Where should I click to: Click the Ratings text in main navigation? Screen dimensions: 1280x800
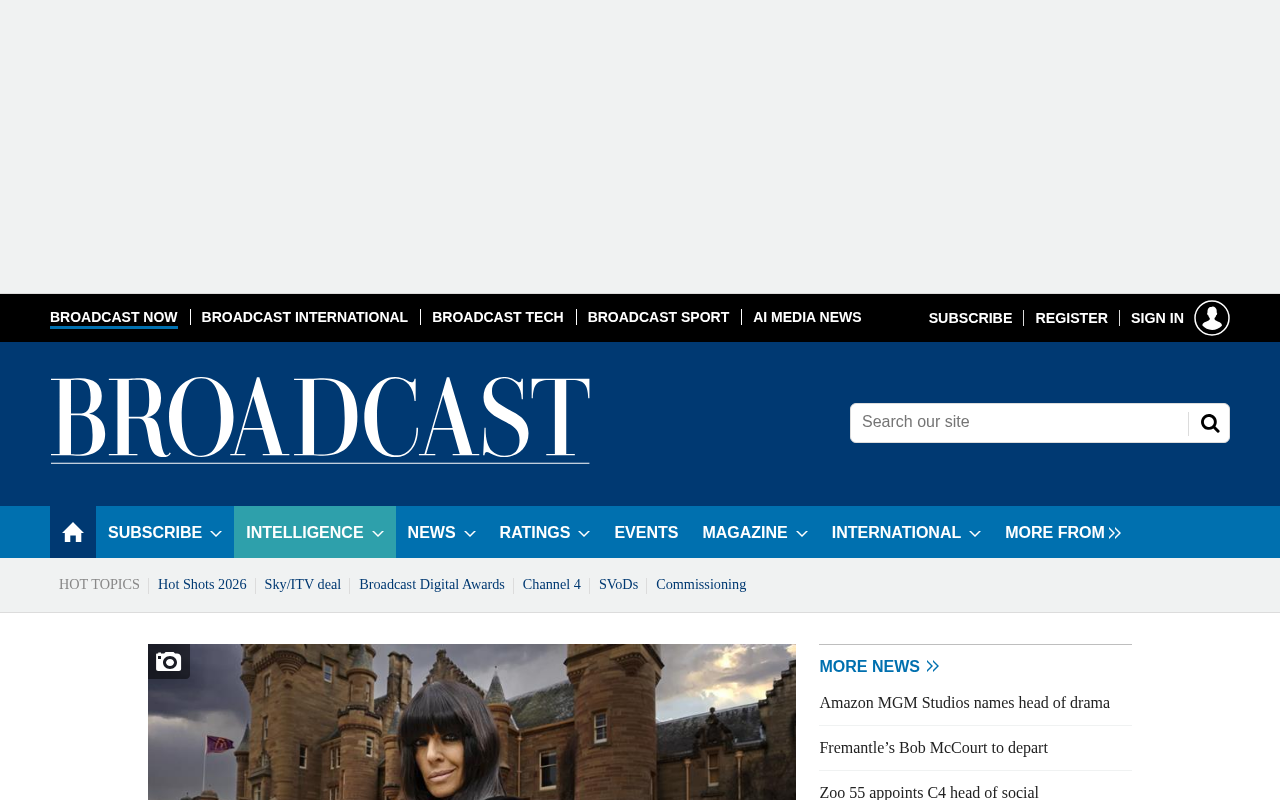tap(535, 533)
